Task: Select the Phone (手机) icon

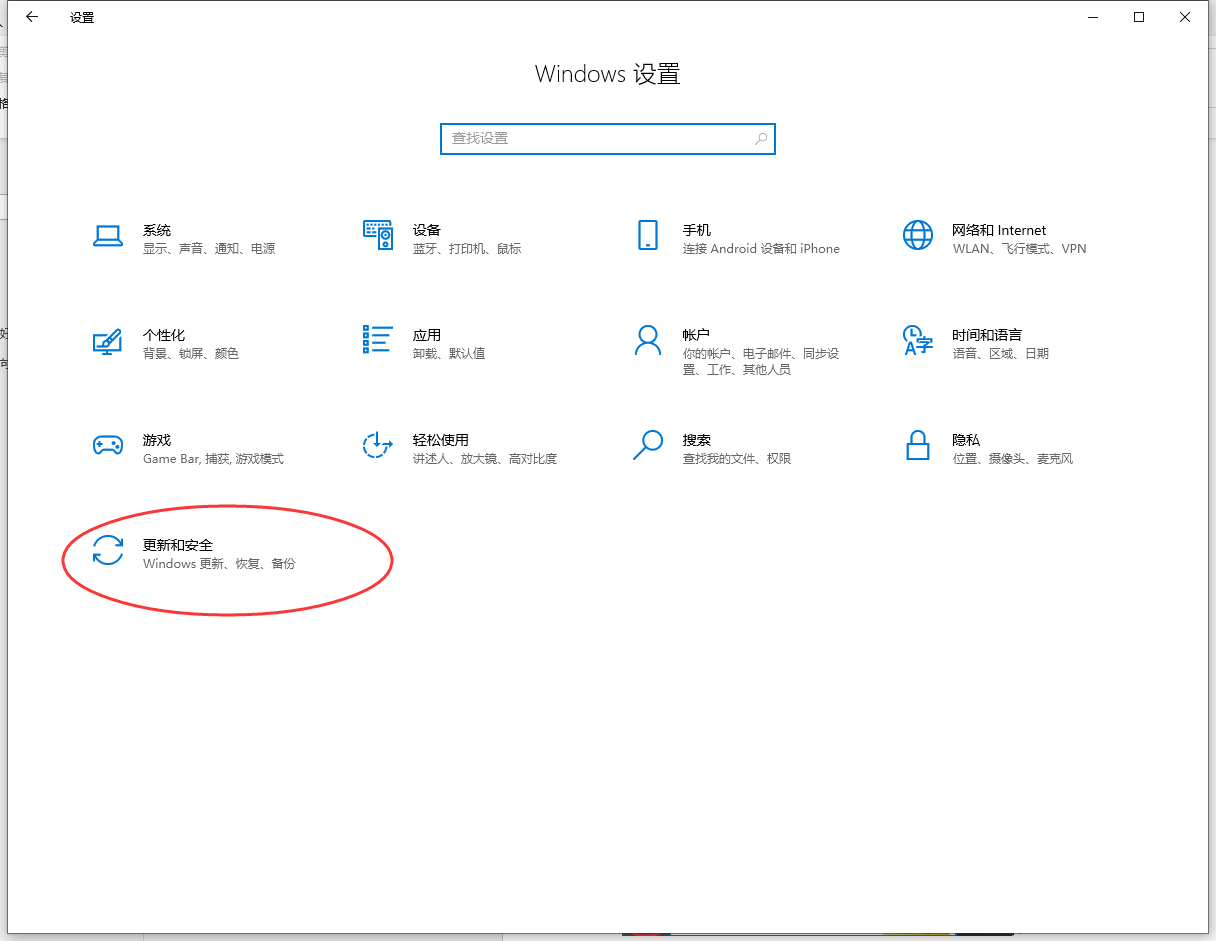Action: click(647, 236)
